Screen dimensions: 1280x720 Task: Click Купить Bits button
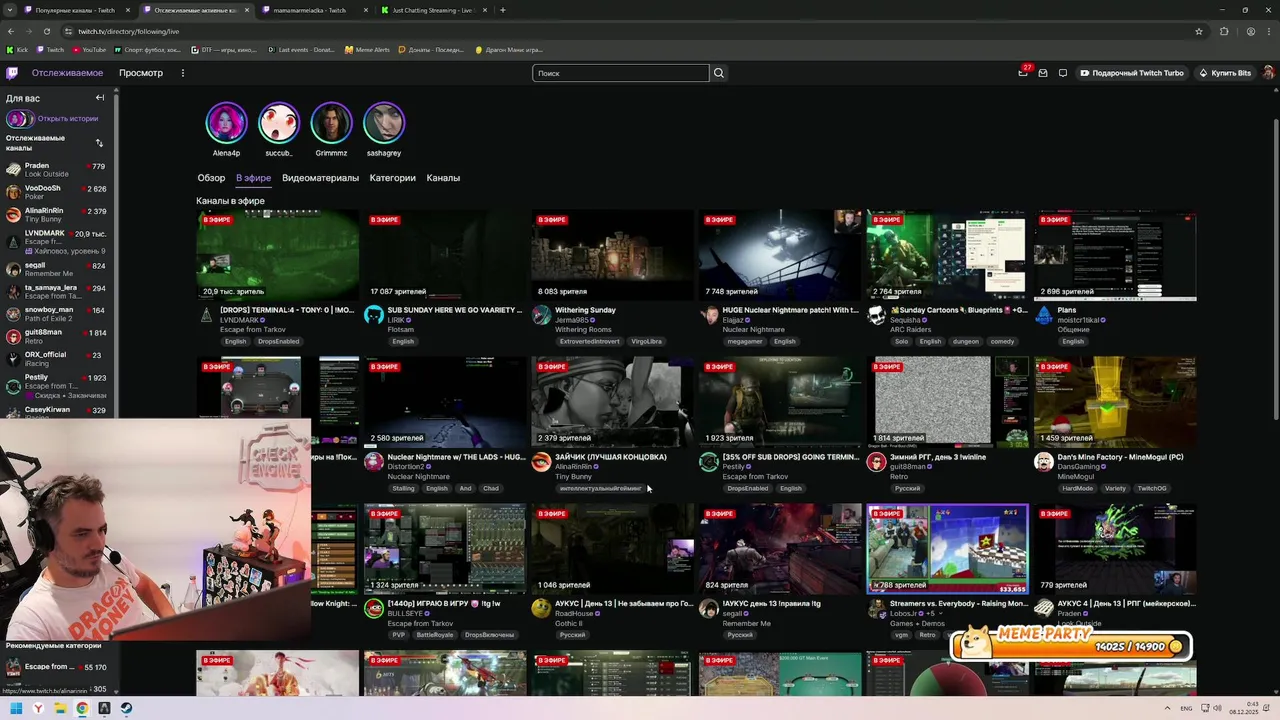tap(1224, 73)
